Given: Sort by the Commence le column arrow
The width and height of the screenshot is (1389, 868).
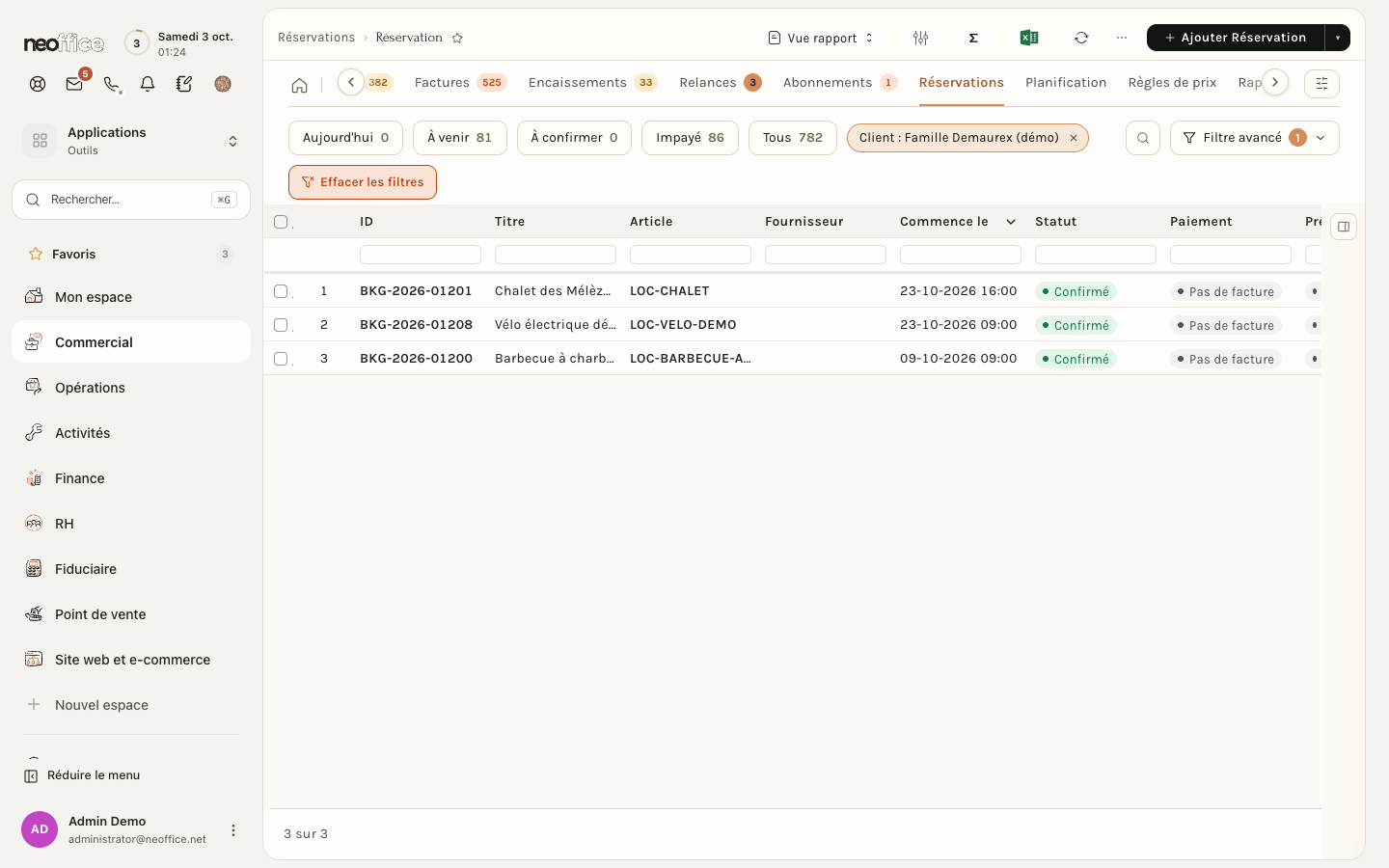Looking at the screenshot, I should click(1011, 222).
